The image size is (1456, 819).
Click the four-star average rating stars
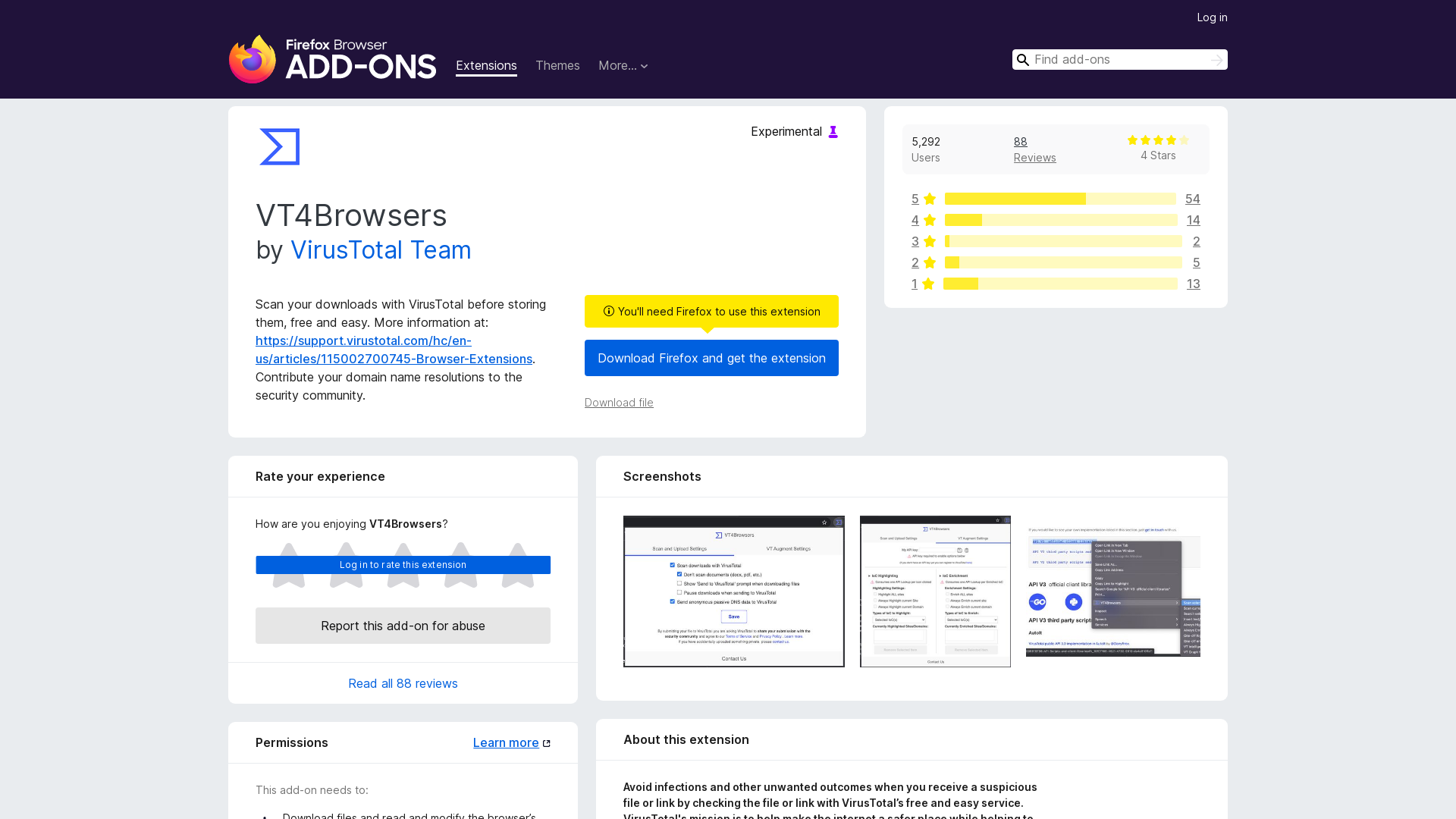1158,140
